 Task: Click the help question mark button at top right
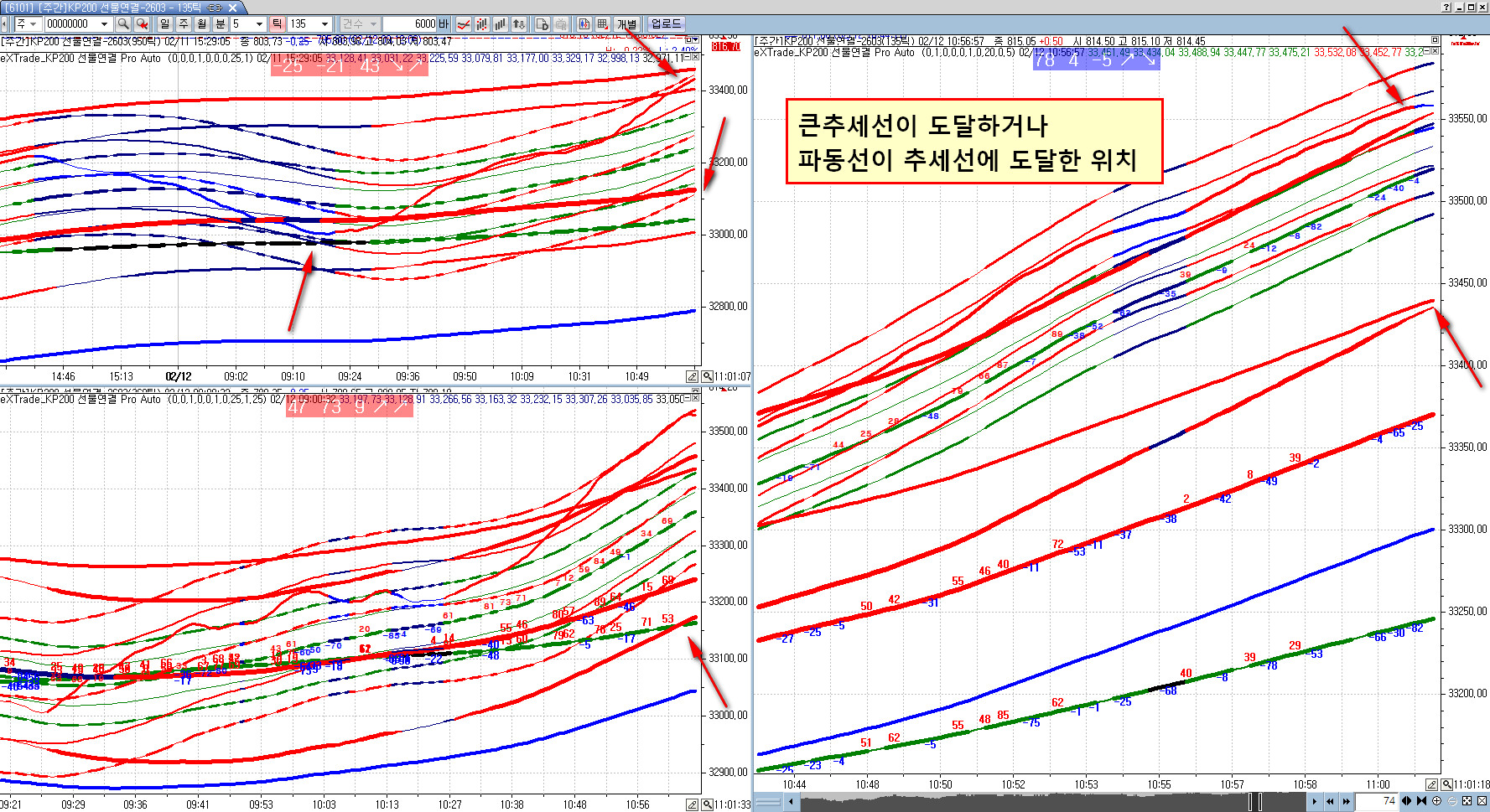1446,7
